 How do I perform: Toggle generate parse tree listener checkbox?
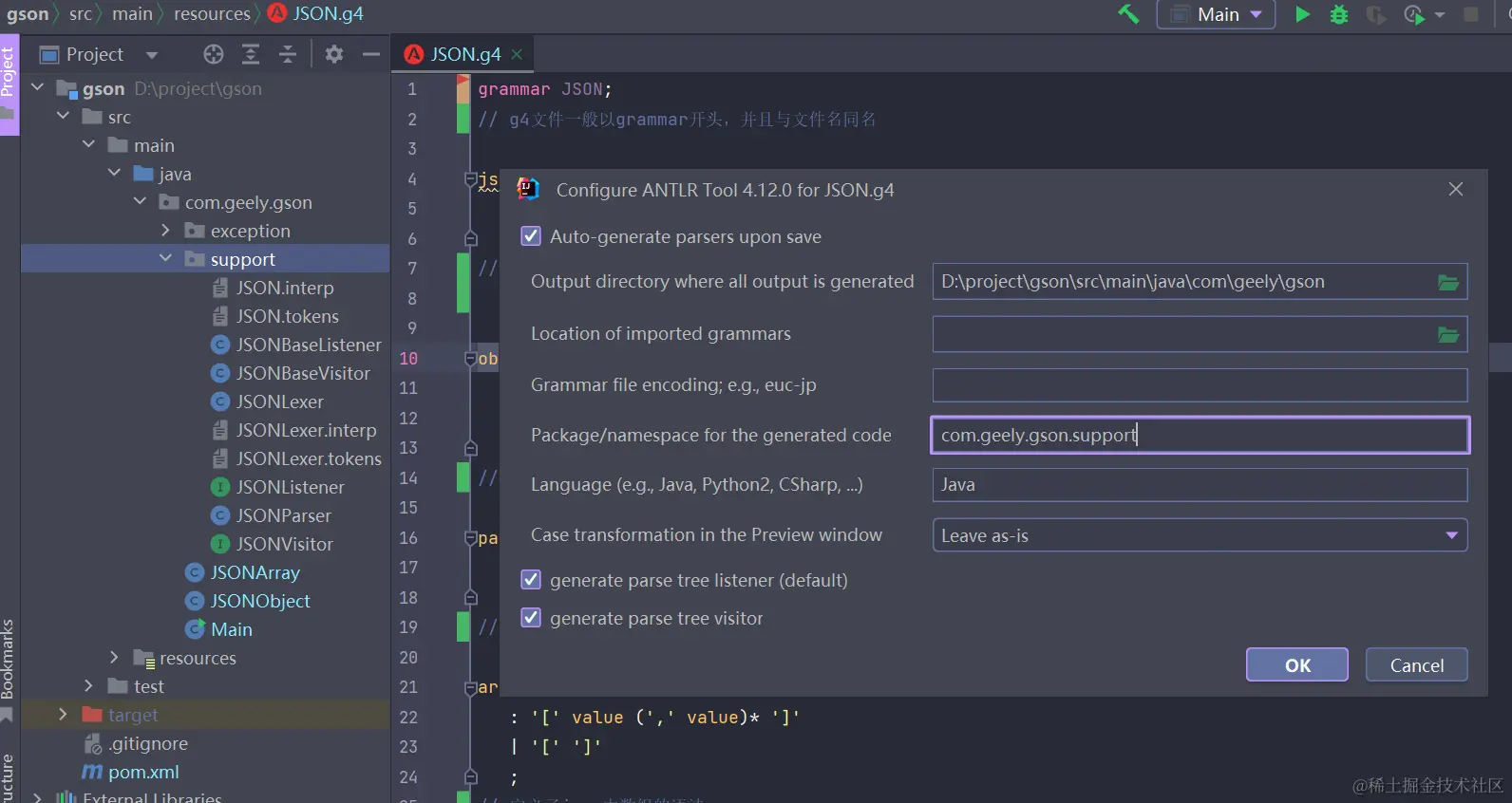coord(531,580)
